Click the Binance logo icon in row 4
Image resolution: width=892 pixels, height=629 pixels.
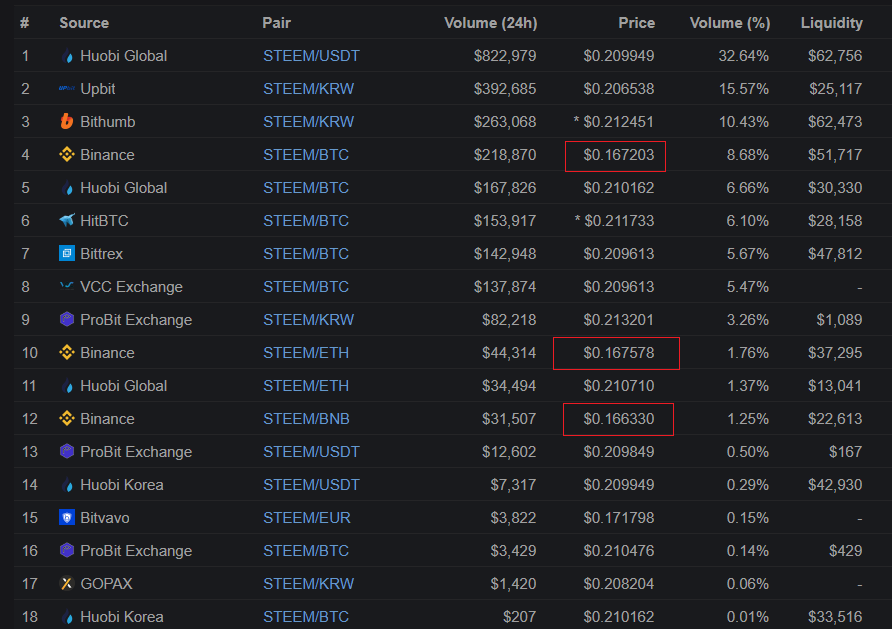67,155
